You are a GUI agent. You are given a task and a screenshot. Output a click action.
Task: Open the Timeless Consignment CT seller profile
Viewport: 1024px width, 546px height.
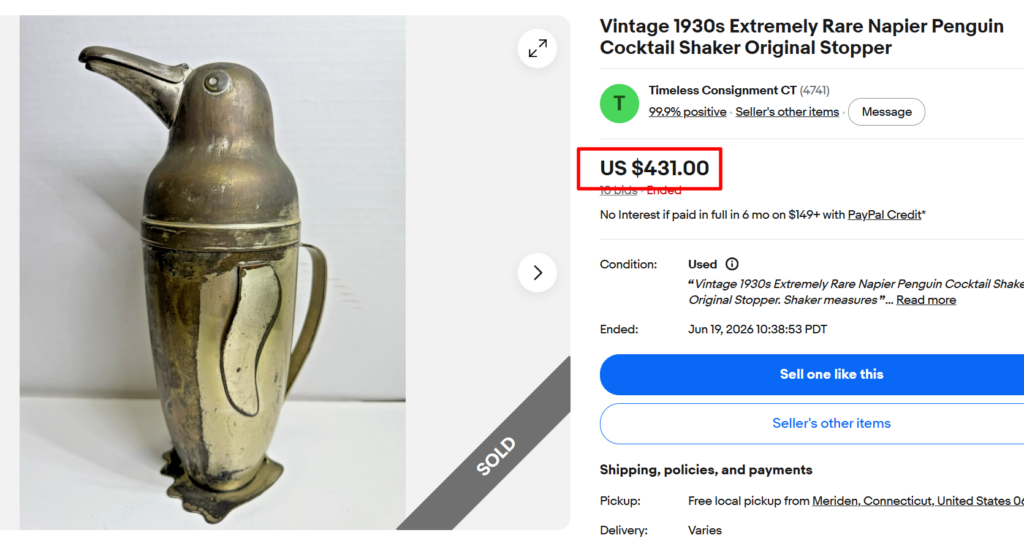coord(722,90)
